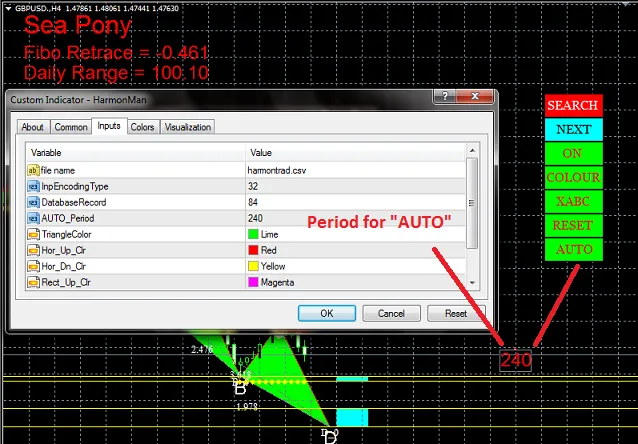The width and height of the screenshot is (638, 444).
Task: Open the Hor_Up_Clr Red color value
Action: coord(268,250)
